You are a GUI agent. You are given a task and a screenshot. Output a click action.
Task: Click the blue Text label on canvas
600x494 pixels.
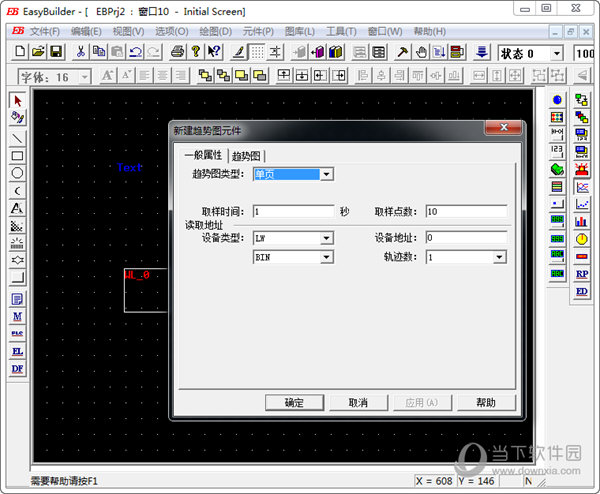[129, 168]
